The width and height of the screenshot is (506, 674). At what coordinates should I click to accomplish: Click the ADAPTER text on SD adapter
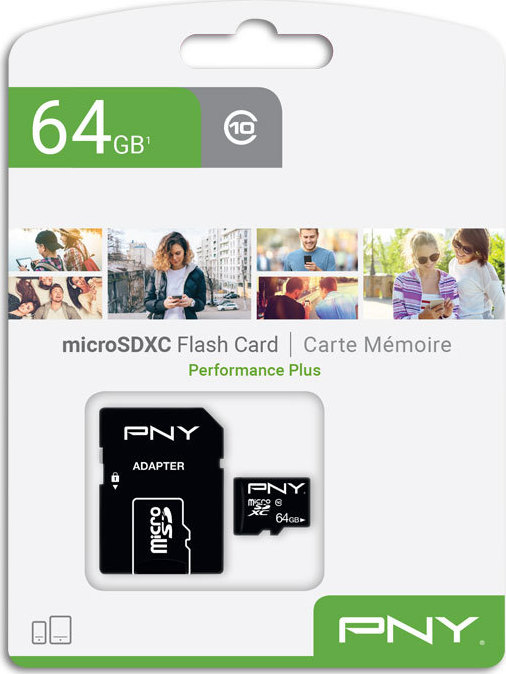(159, 466)
